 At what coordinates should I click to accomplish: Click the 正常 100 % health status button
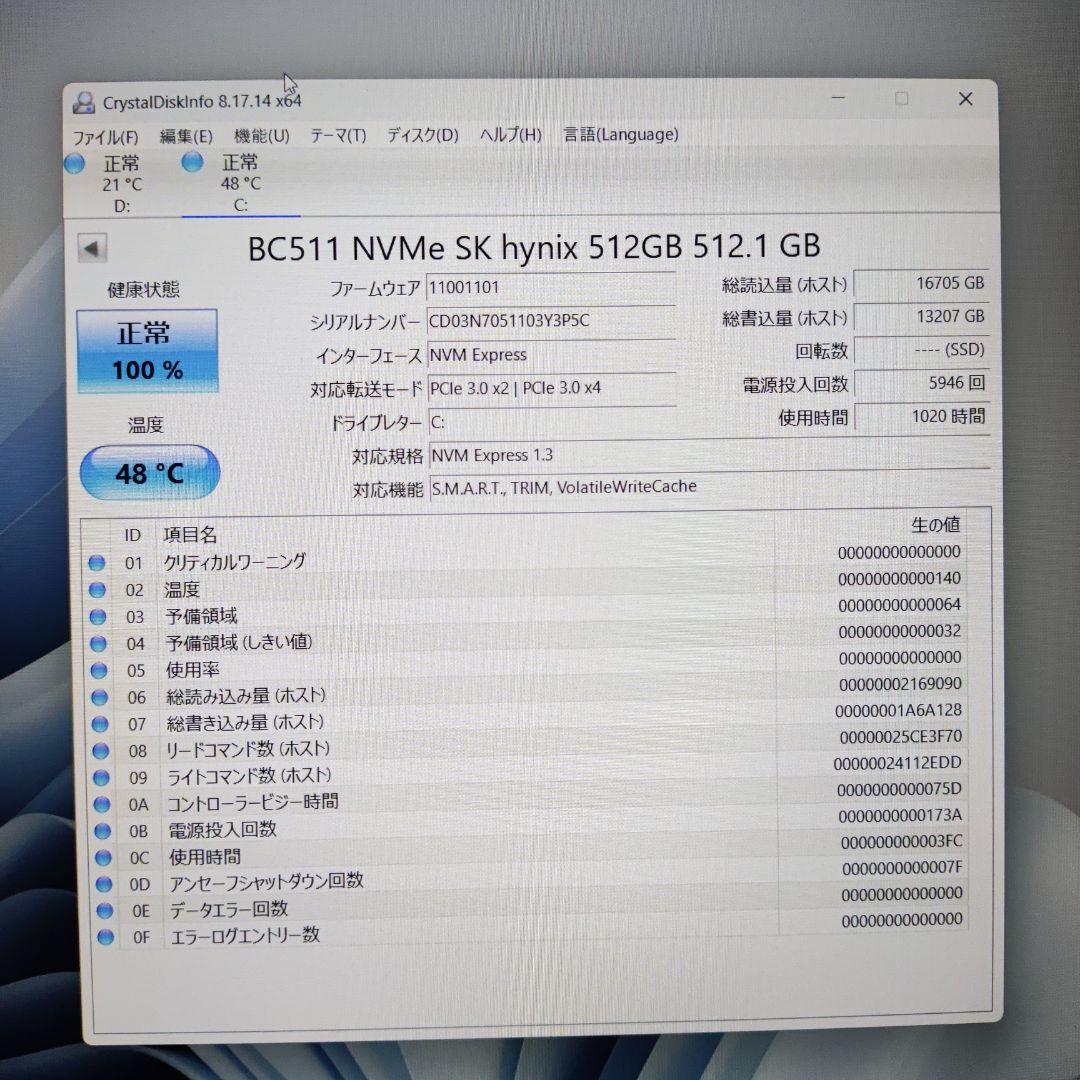click(x=147, y=351)
